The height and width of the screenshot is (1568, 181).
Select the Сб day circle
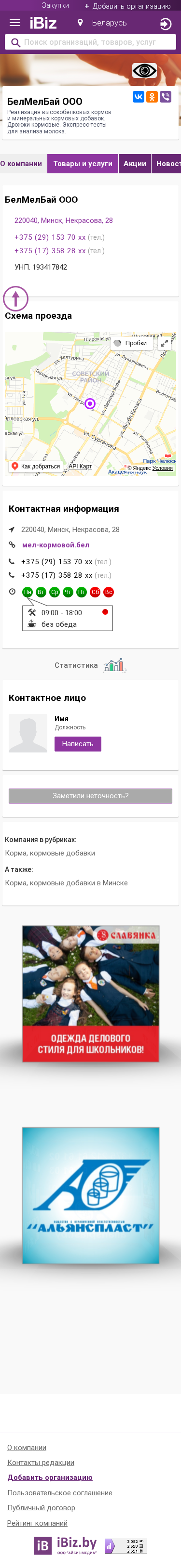coord(95,592)
